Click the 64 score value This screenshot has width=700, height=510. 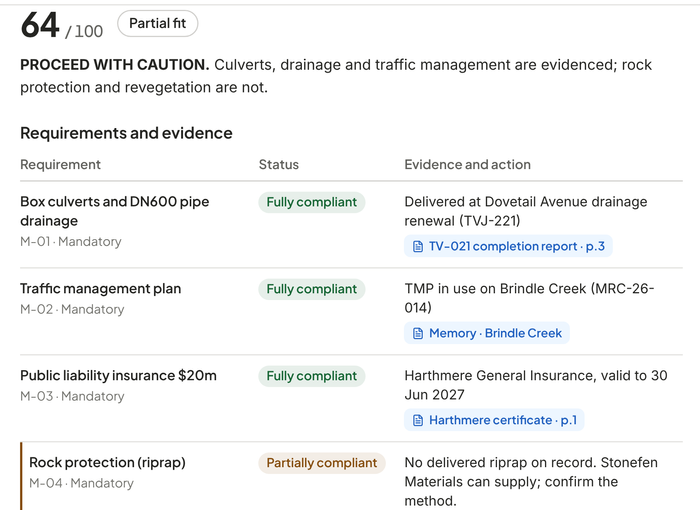[40, 25]
